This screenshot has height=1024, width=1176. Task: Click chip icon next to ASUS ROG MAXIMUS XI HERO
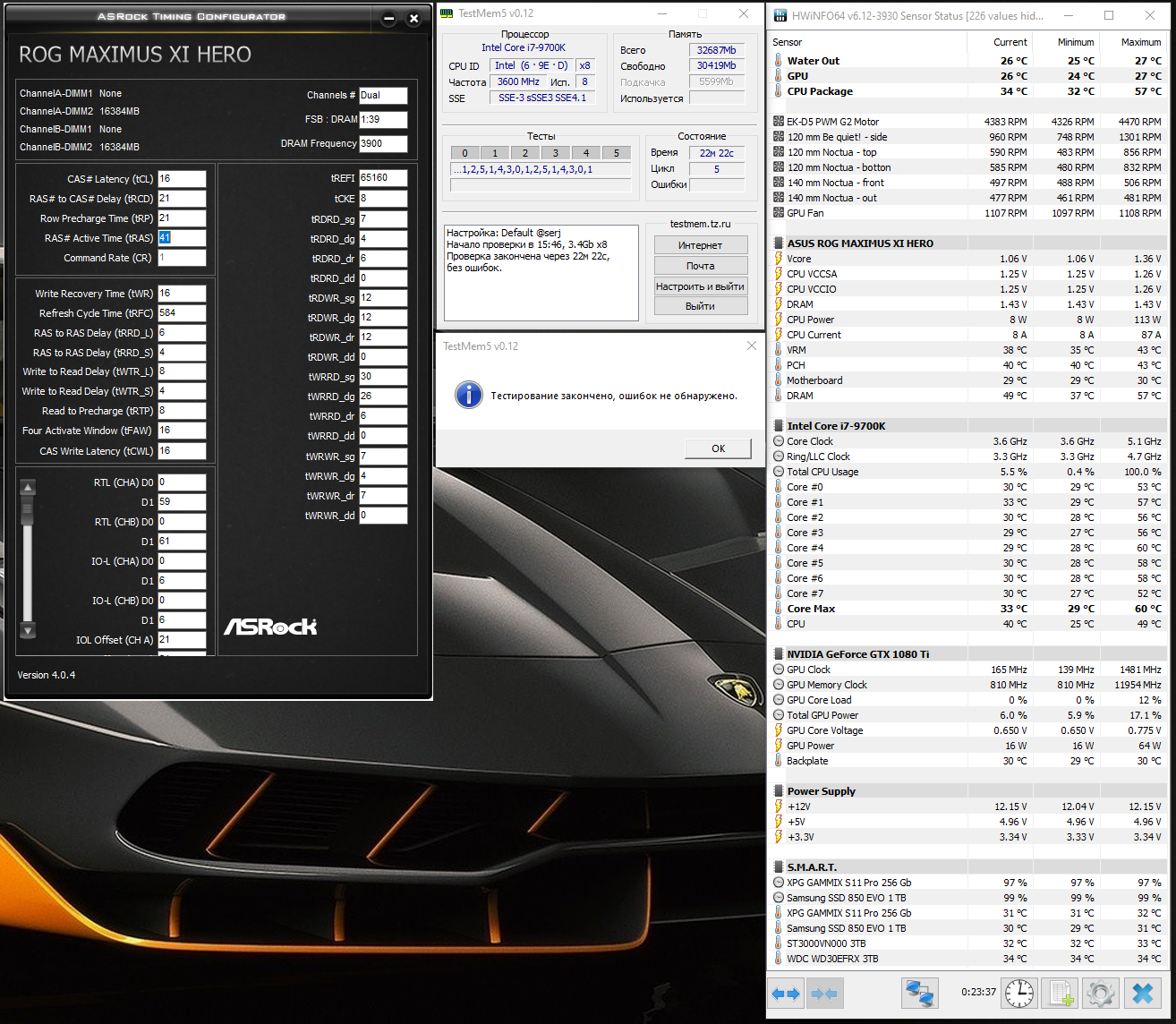tap(779, 243)
